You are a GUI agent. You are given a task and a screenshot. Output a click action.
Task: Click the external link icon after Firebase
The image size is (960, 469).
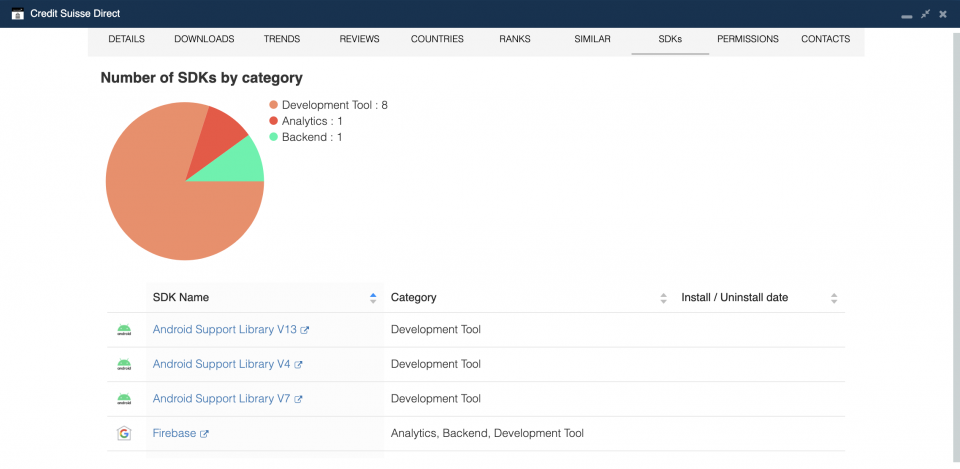204,434
